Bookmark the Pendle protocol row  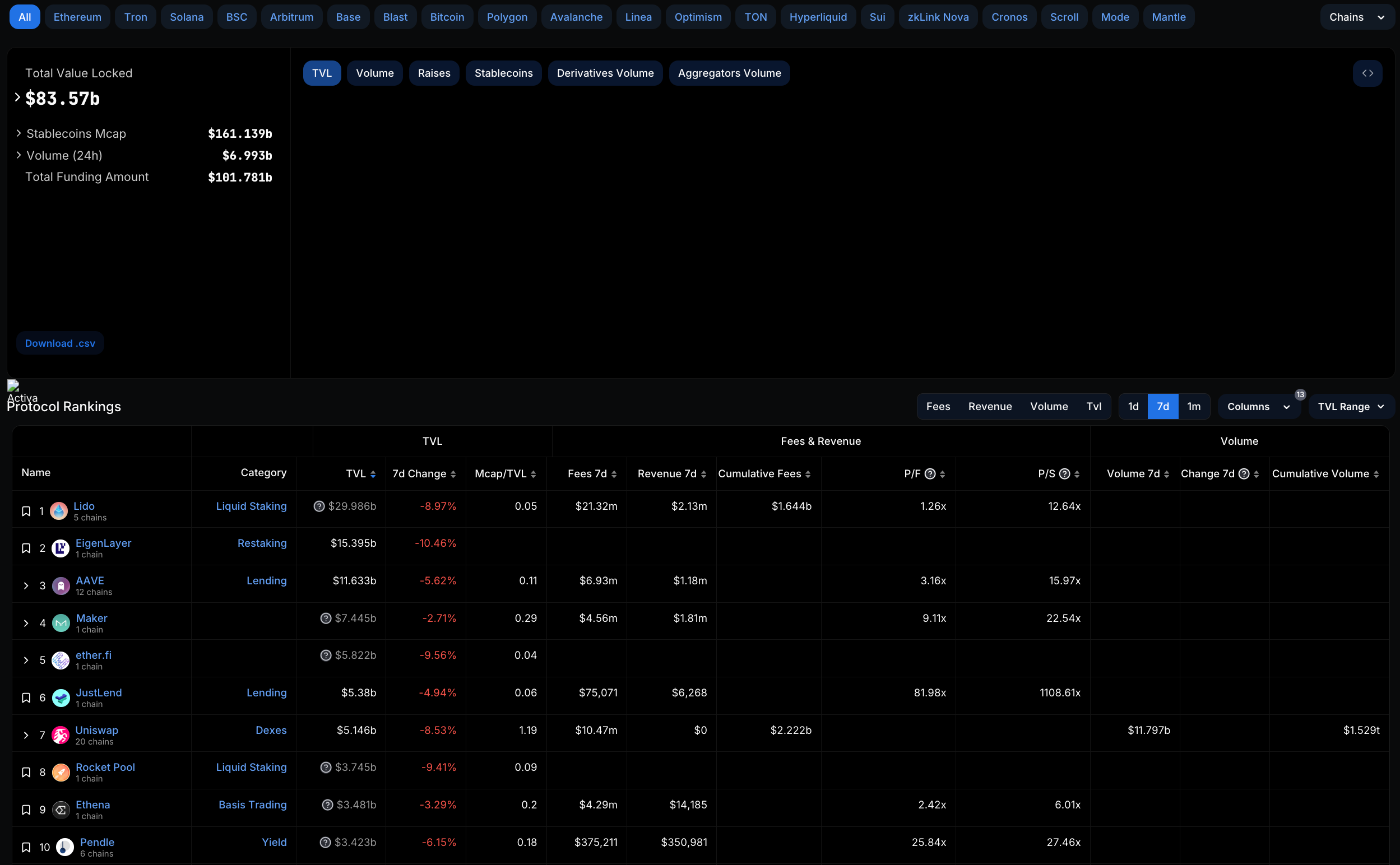click(x=26, y=847)
